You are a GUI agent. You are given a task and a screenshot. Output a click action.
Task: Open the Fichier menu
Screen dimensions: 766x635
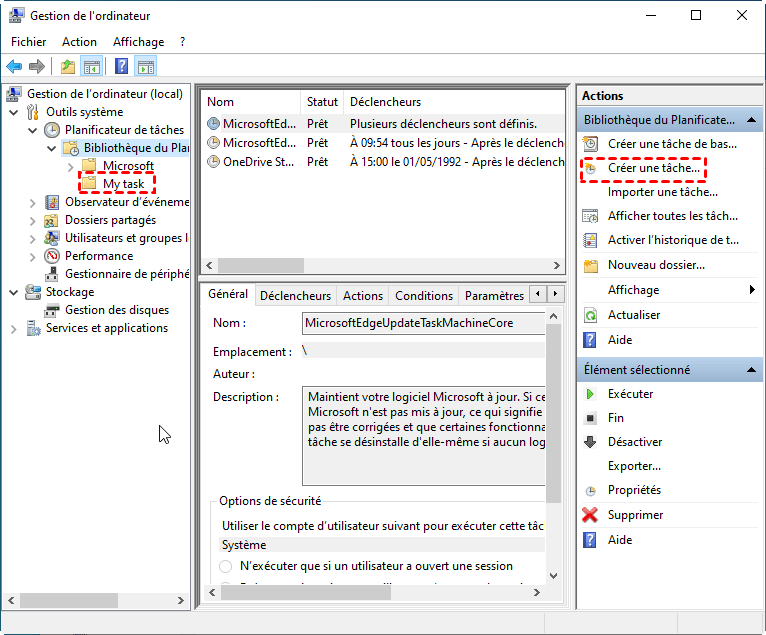pyautogui.click(x=28, y=42)
